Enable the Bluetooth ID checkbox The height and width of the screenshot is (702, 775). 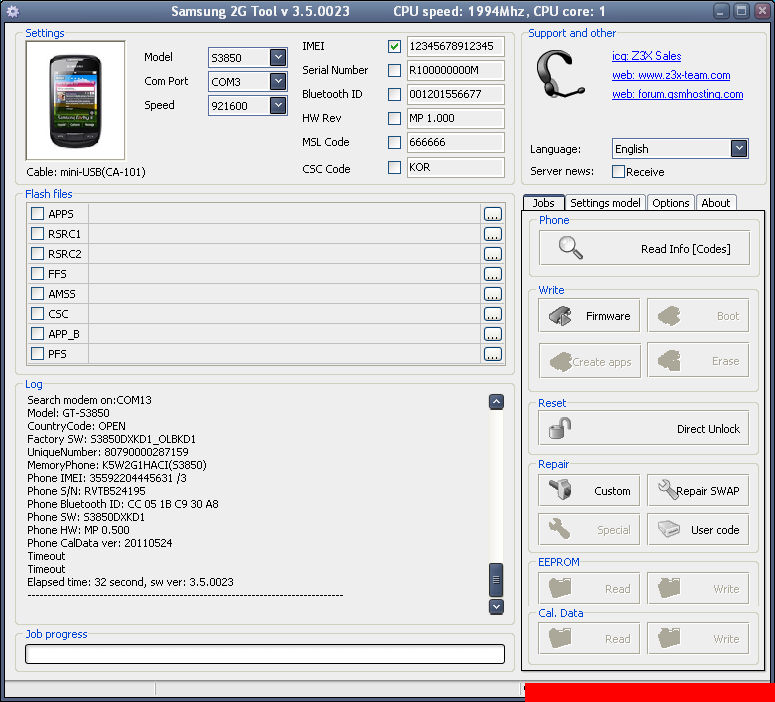click(x=394, y=94)
